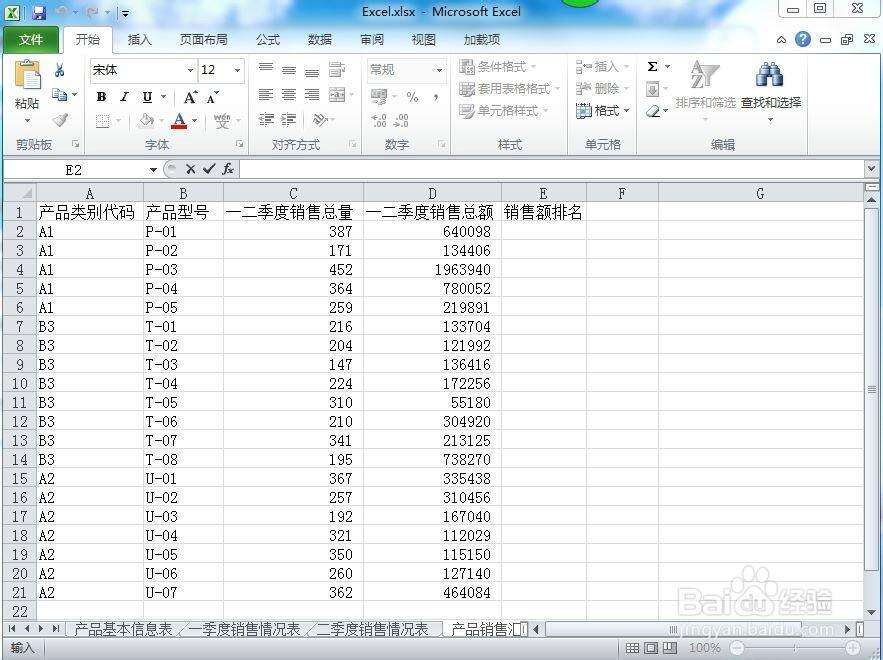
Task: Click the Paste clipboard icon
Action: pyautogui.click(x=28, y=76)
